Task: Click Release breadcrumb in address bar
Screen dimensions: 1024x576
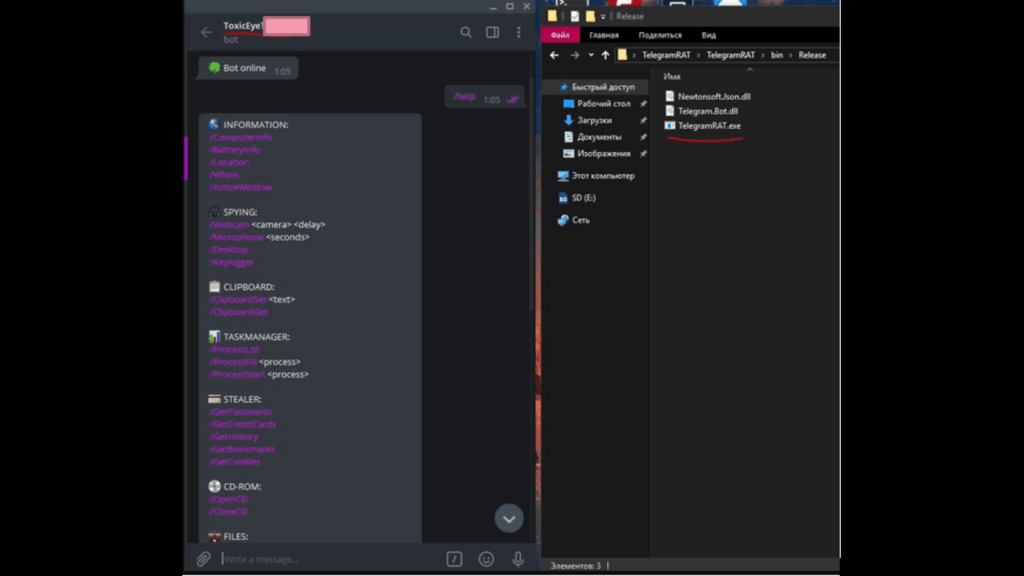Action: click(812, 56)
